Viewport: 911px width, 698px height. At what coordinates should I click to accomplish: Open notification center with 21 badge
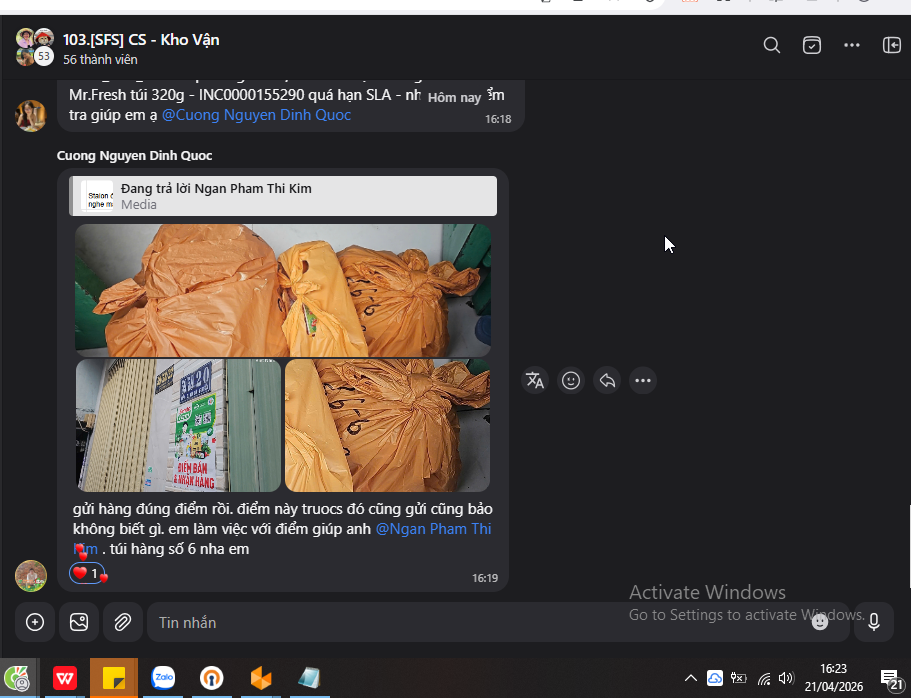[891, 679]
